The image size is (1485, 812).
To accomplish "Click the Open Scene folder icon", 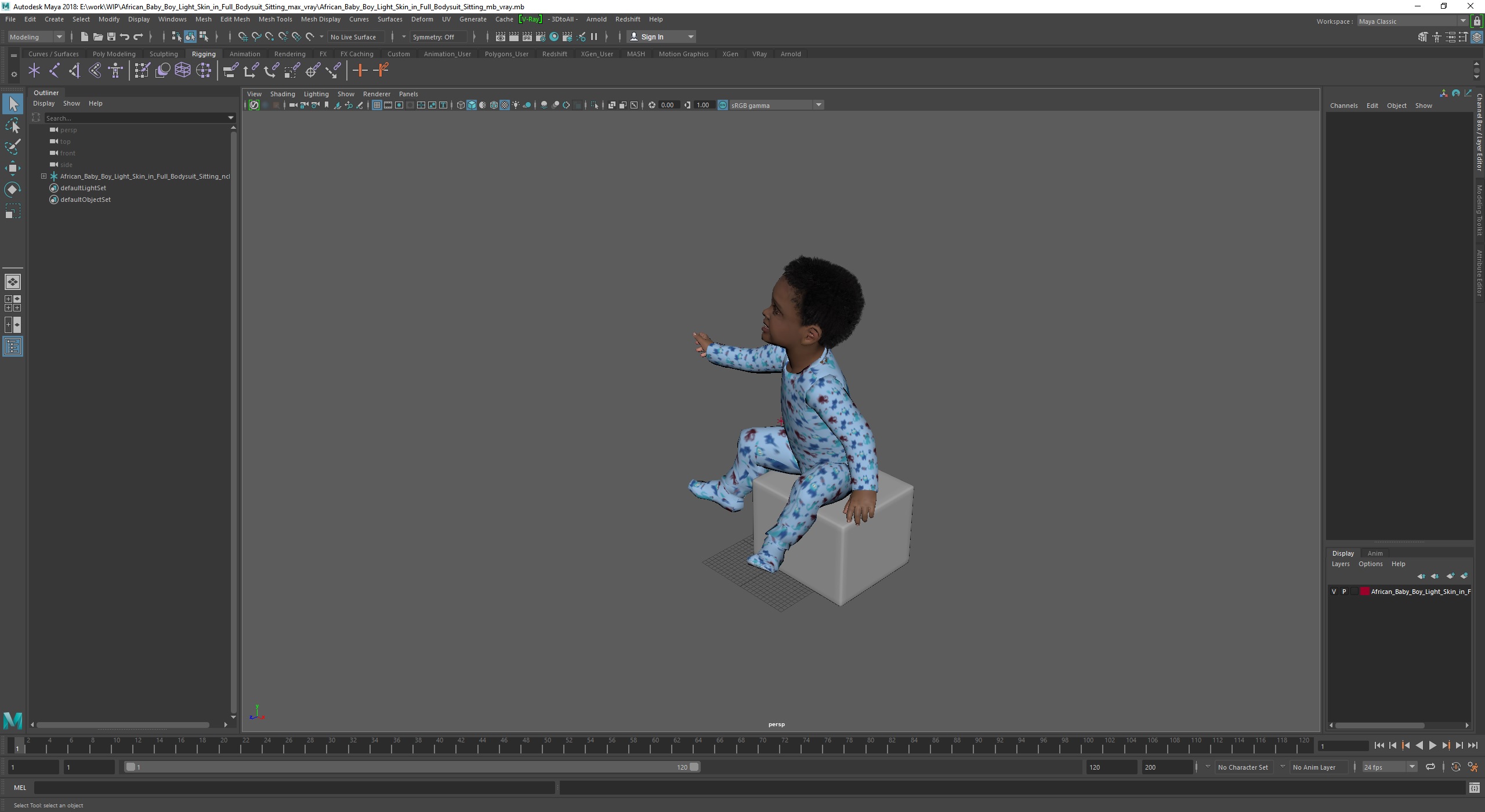I will [97, 37].
